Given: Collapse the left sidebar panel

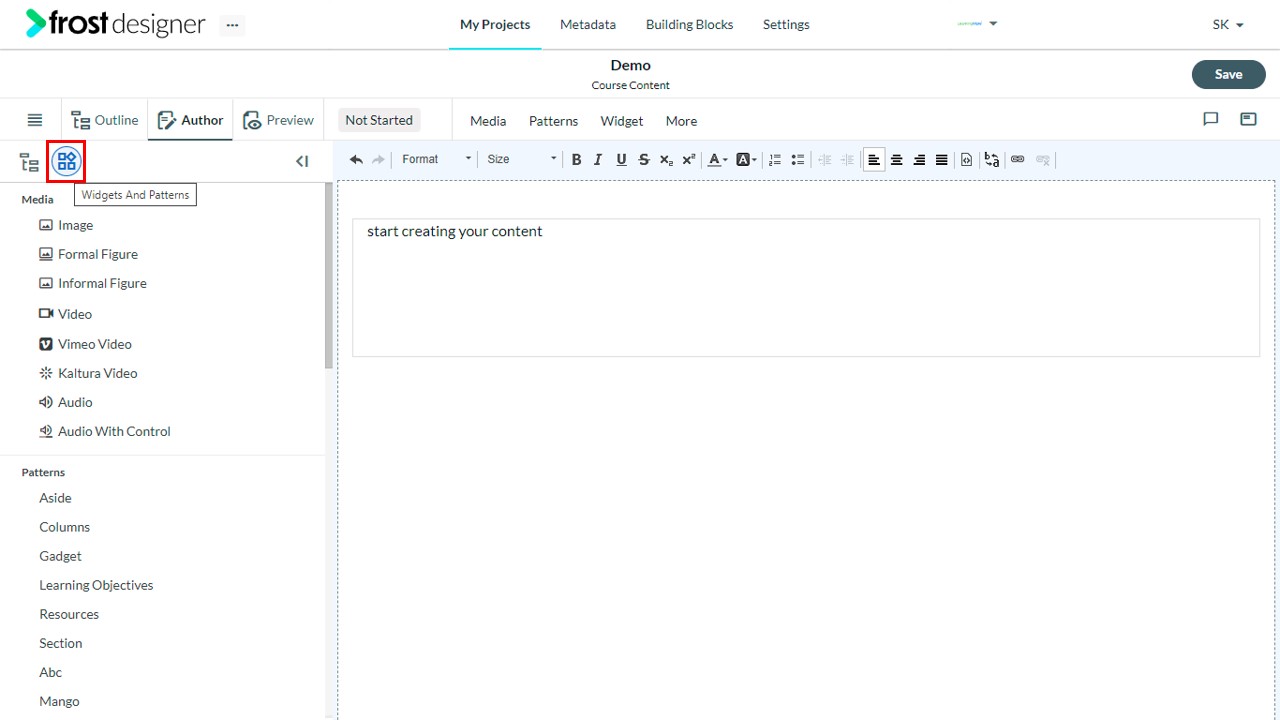Looking at the screenshot, I should 302,161.
